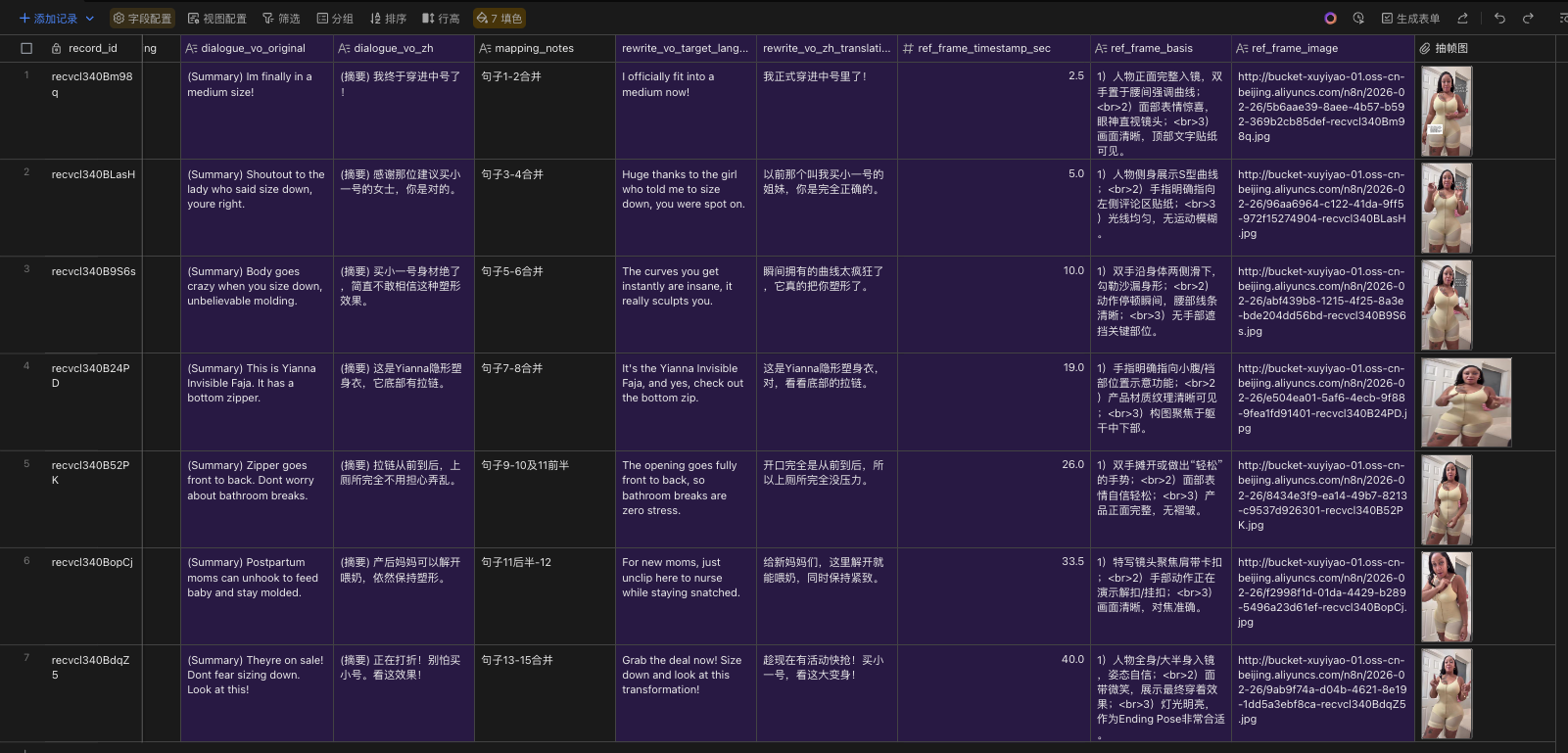1568x753 pixels.
Task: Expand the dropdown arrow next to 添加记录
Action: pyautogui.click(x=90, y=19)
